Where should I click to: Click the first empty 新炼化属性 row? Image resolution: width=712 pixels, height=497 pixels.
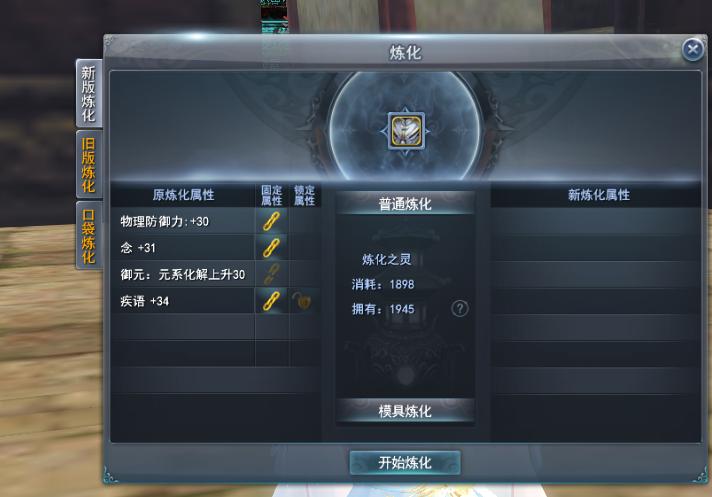(x=596, y=221)
